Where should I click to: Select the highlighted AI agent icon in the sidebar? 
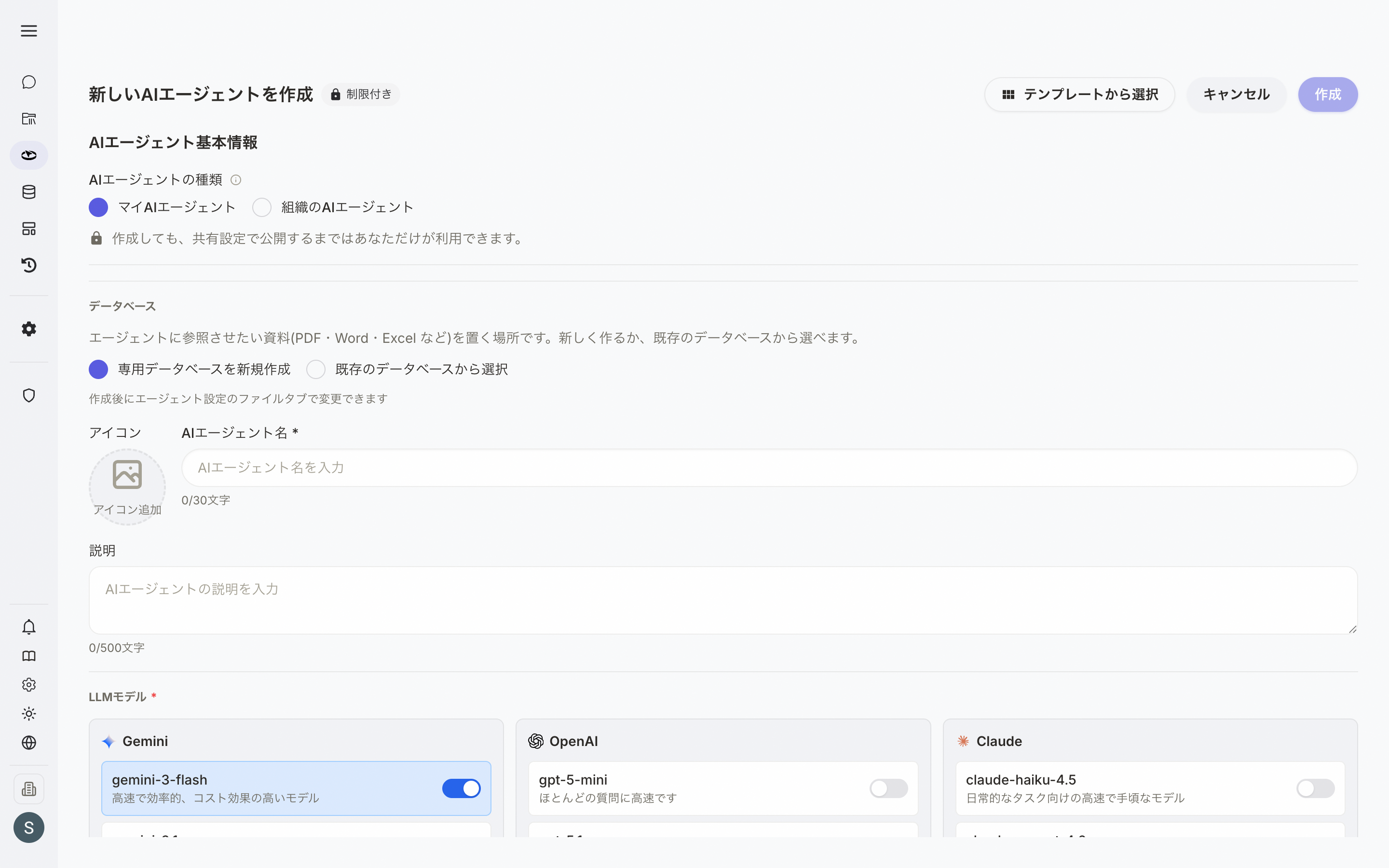[29, 155]
